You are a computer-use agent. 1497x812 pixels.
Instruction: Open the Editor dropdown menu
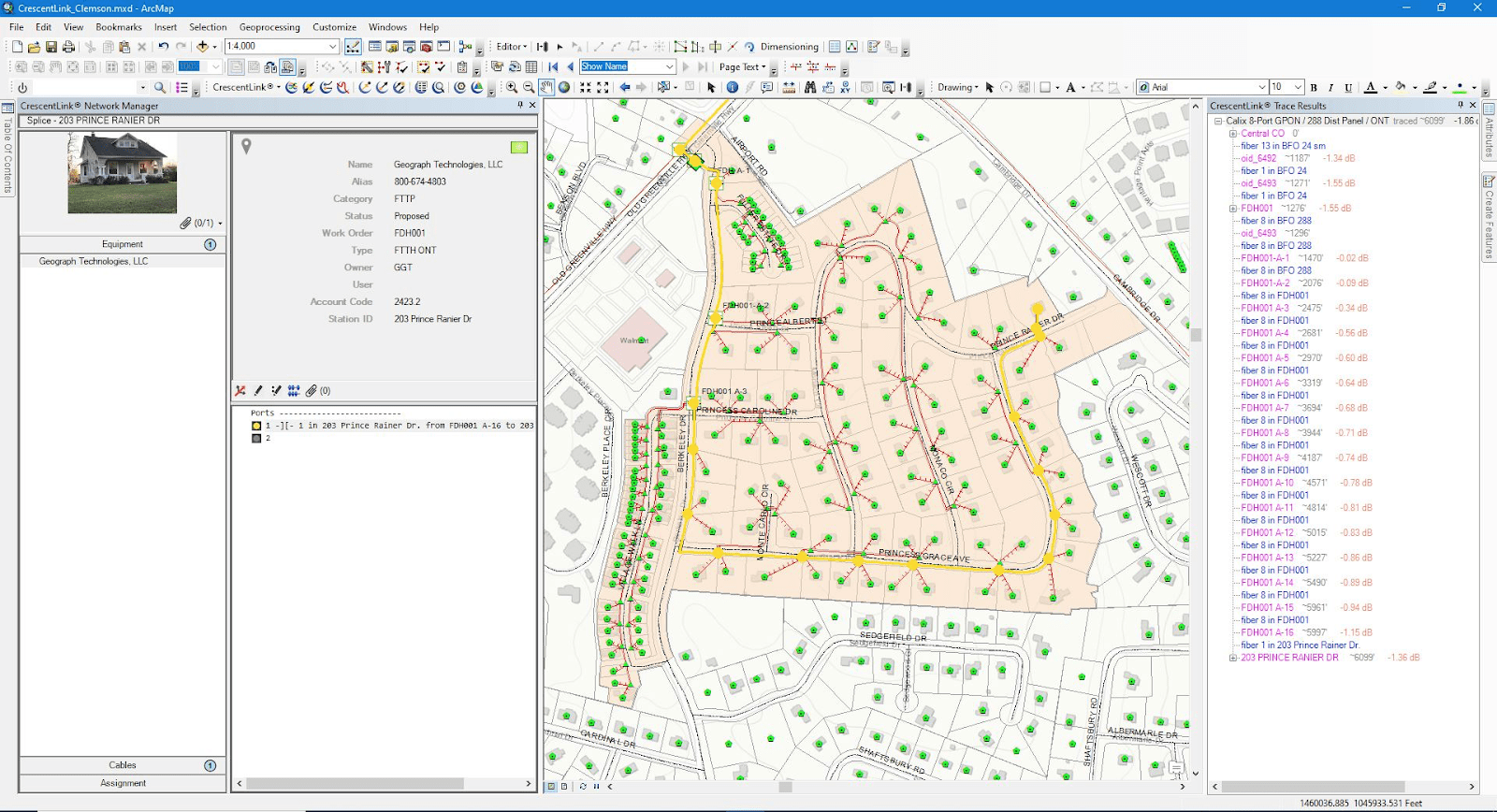pyautogui.click(x=512, y=47)
